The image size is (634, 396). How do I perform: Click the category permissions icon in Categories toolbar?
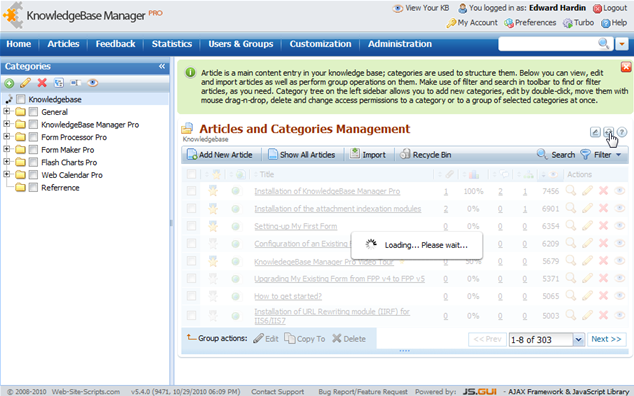click(59, 83)
